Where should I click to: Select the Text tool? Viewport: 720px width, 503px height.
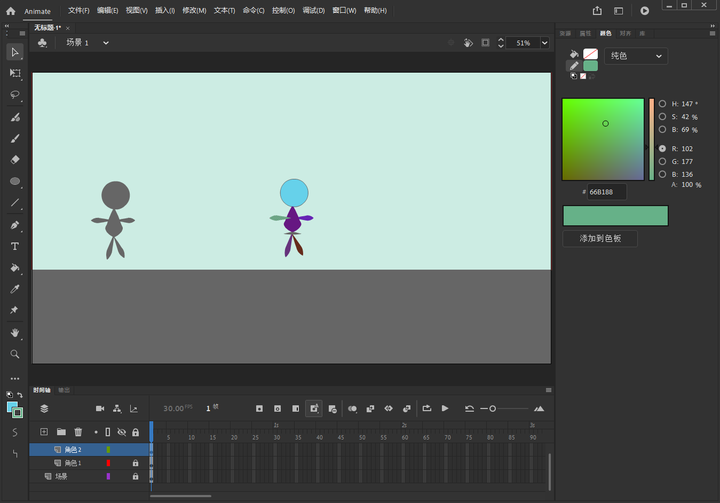[15, 246]
